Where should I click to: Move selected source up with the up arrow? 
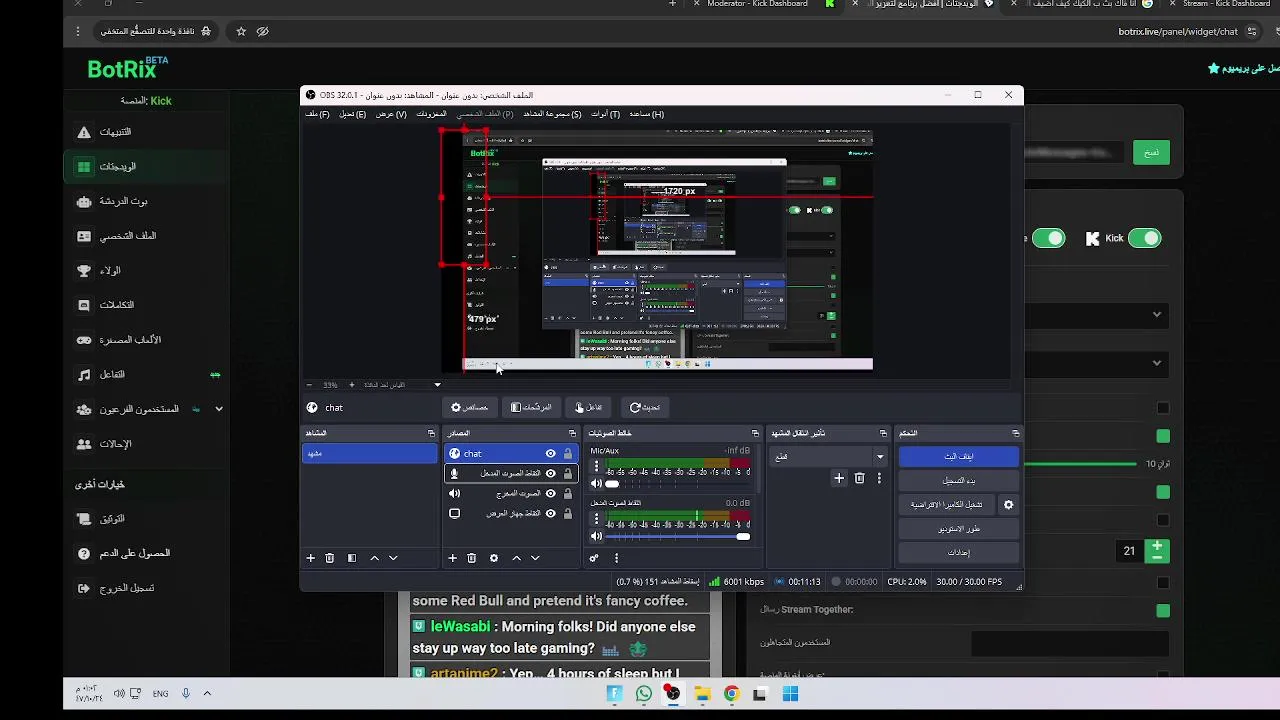[x=516, y=558]
